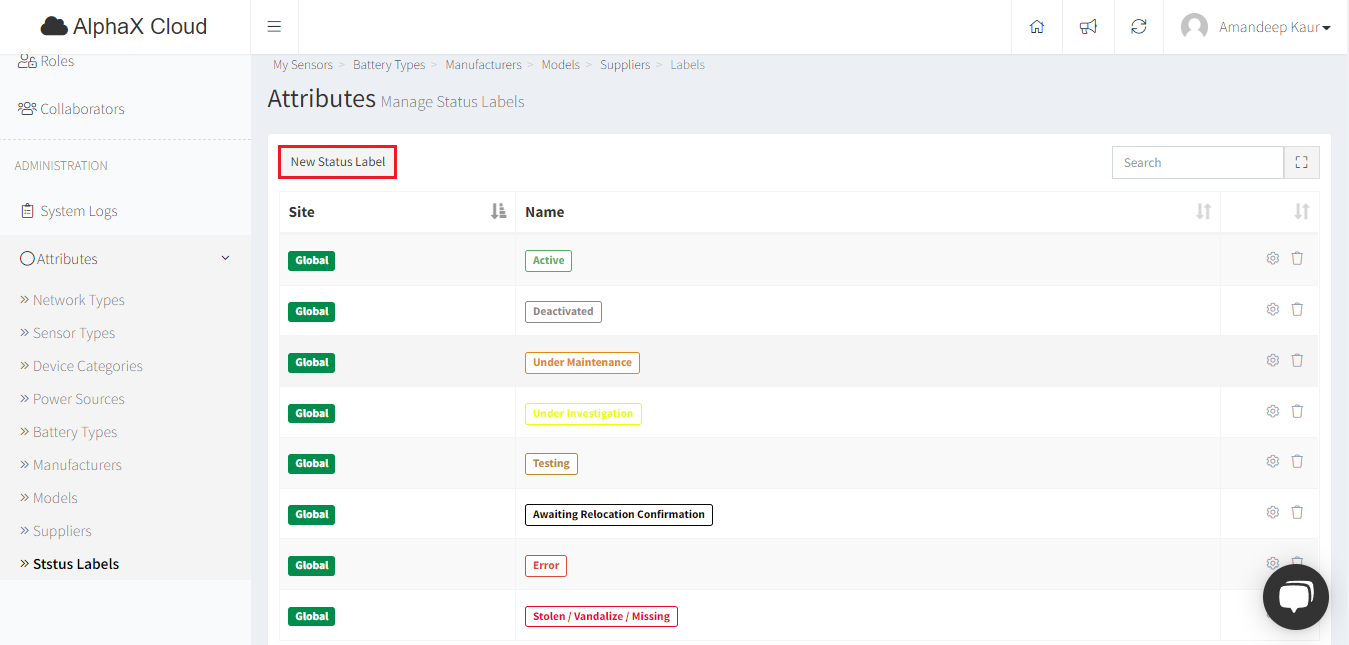Screen dimensions: 1349x645
Task: Click the New Status Label button
Action: (x=338, y=162)
